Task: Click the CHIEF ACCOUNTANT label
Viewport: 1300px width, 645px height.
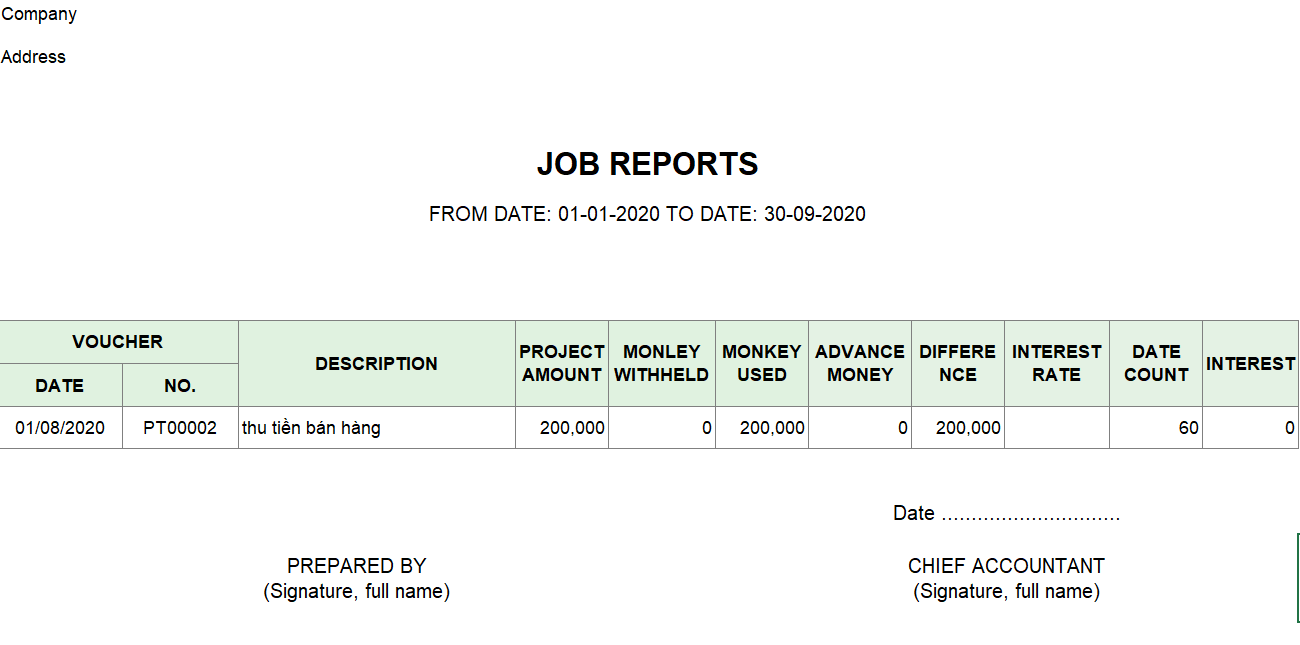Action: point(1006,566)
